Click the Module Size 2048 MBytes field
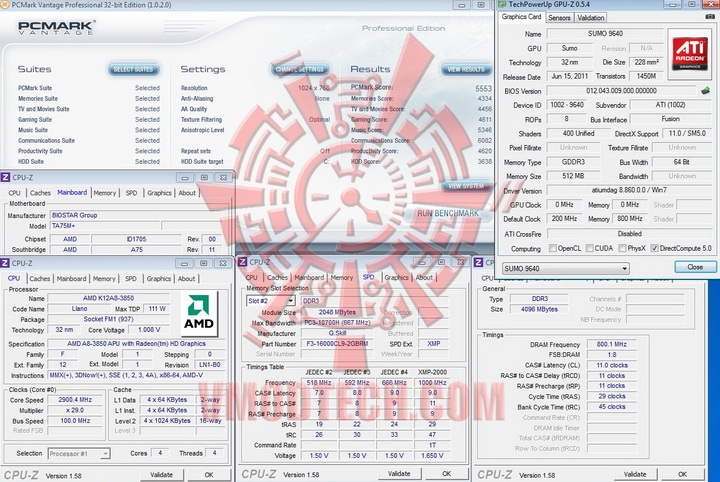This screenshot has width=720, height=482. 337,312
